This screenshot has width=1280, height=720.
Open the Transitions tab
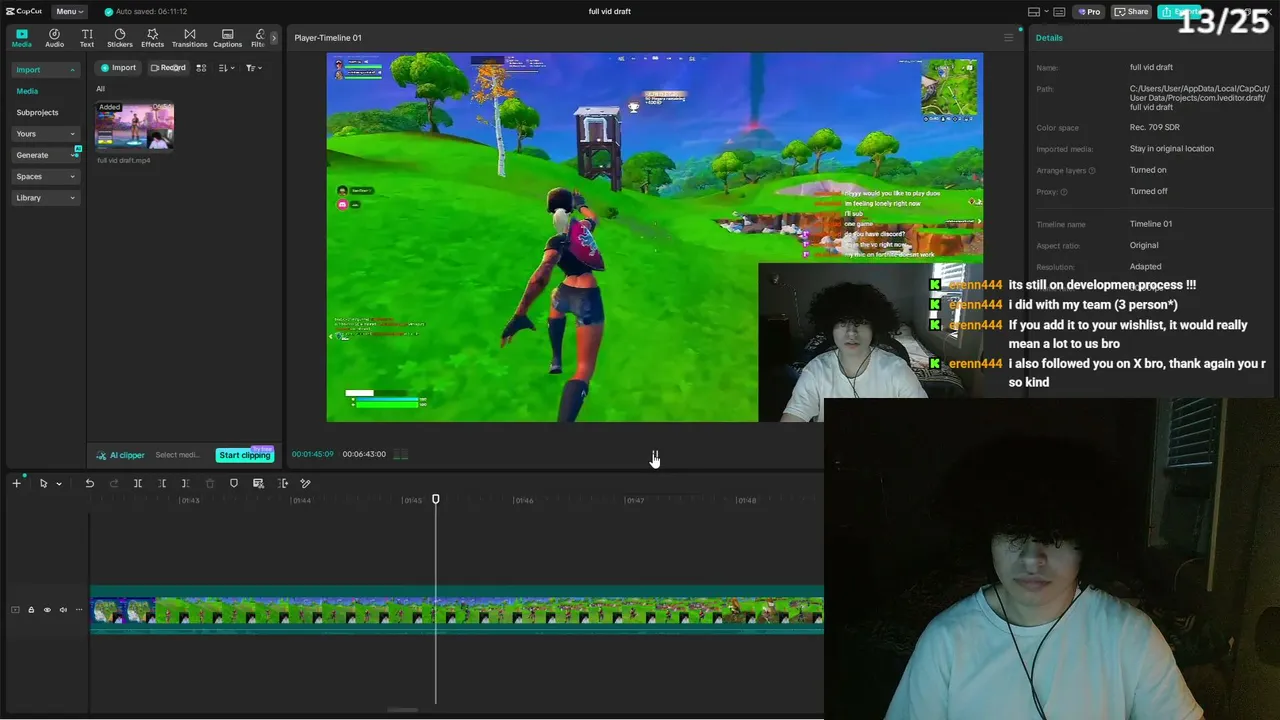[x=189, y=38]
